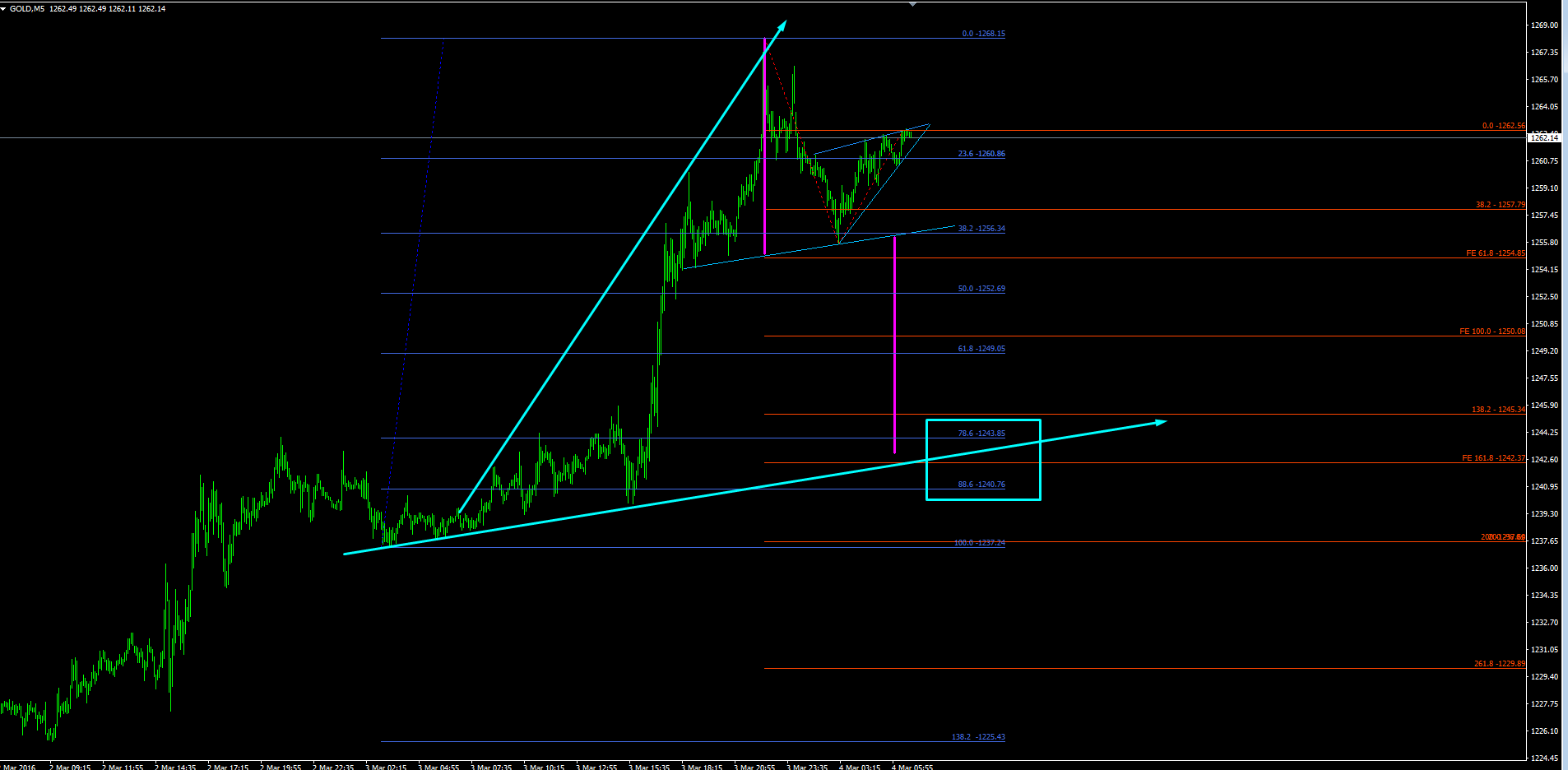Select the blue Fibonacci label 50.0 -1252.69

point(981,289)
